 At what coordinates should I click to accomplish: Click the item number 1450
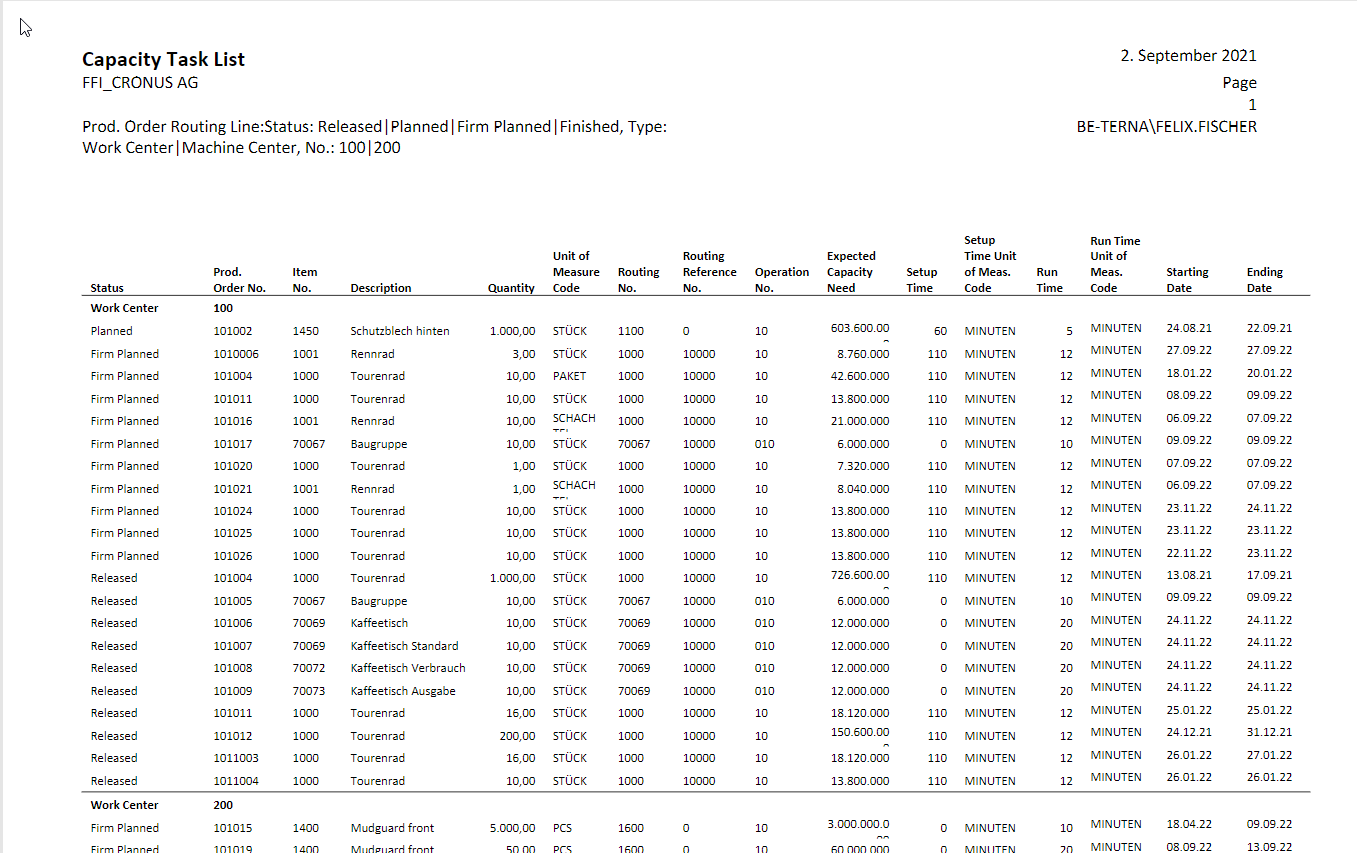[x=305, y=331]
